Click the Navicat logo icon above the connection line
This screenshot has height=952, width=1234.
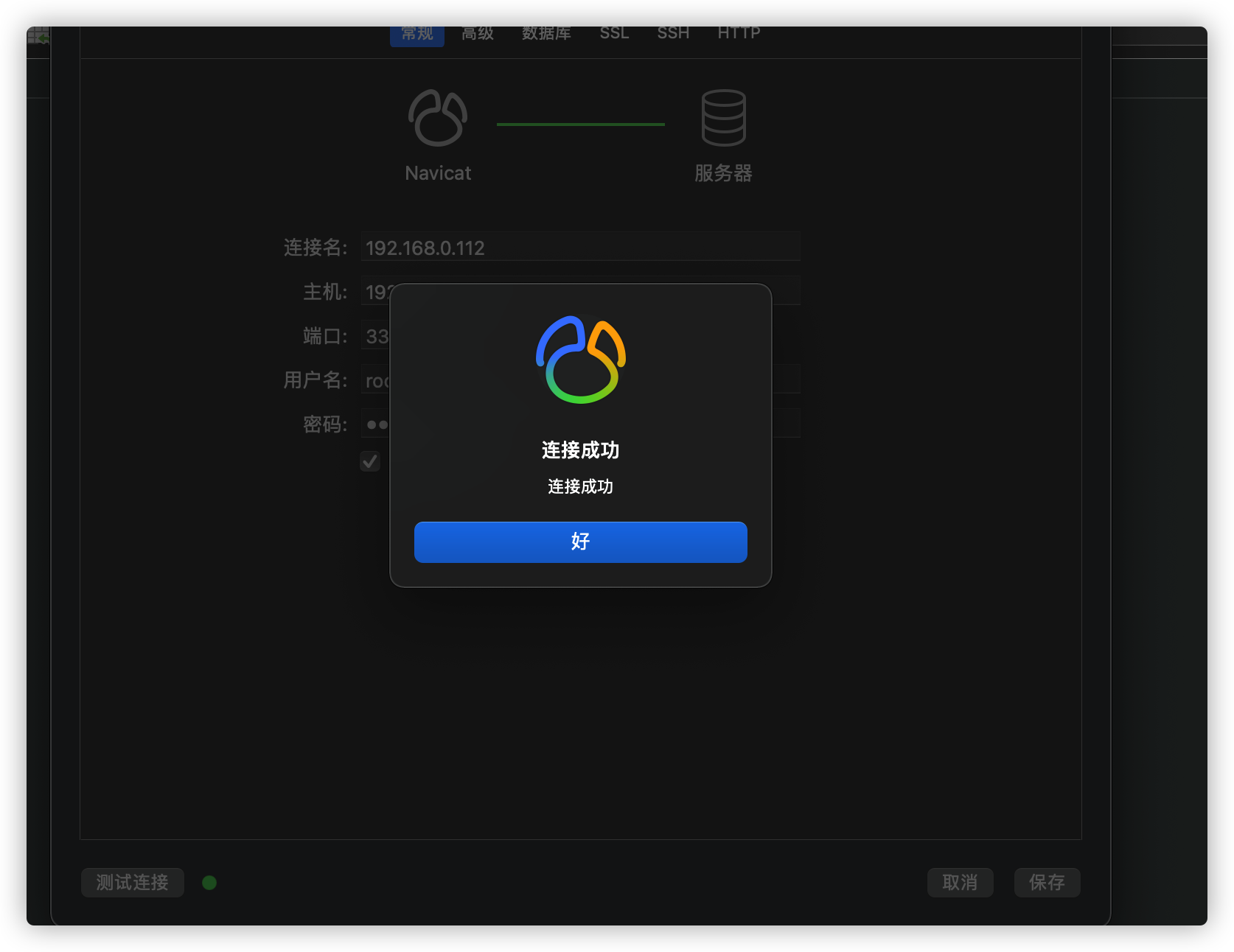click(x=437, y=116)
